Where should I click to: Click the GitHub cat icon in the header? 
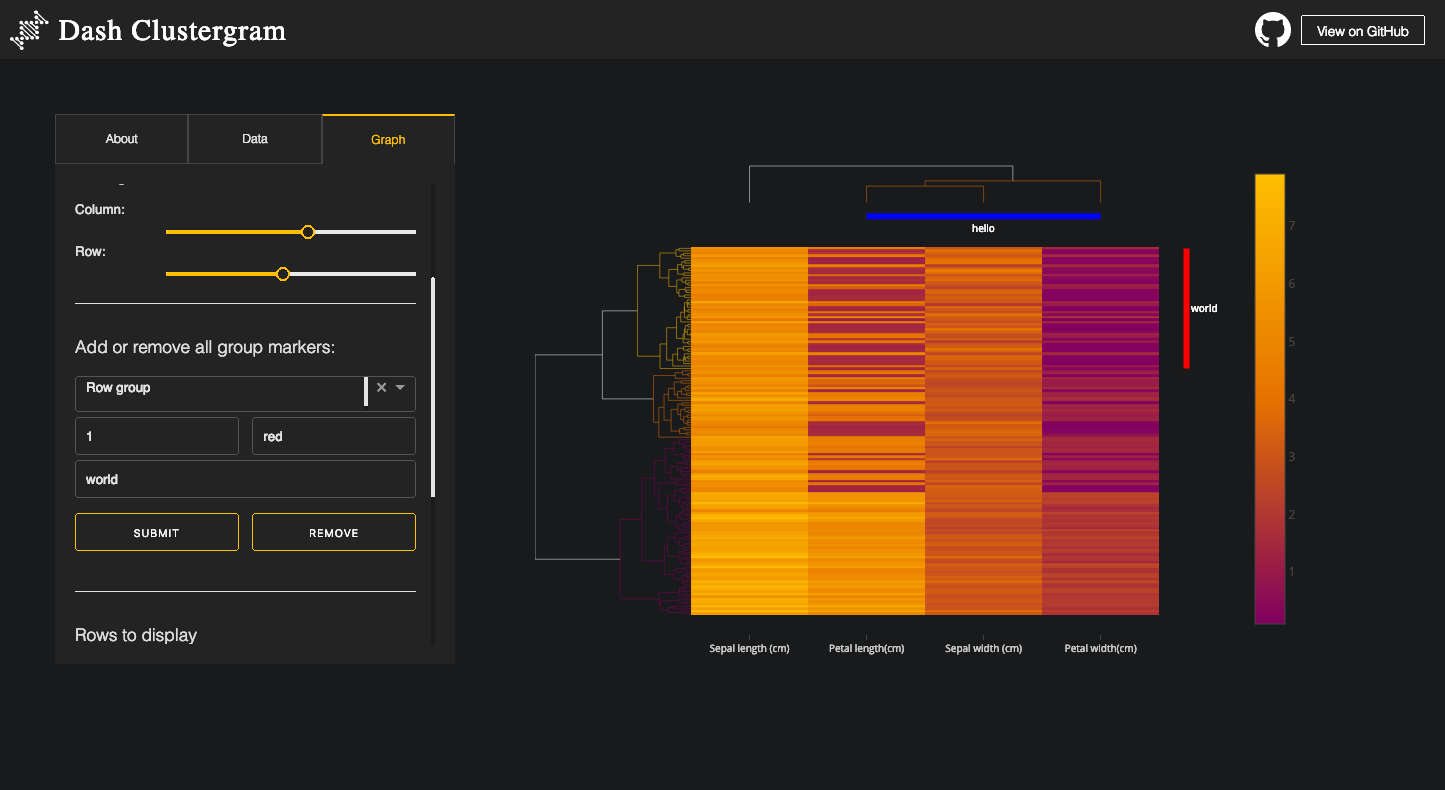1272,29
